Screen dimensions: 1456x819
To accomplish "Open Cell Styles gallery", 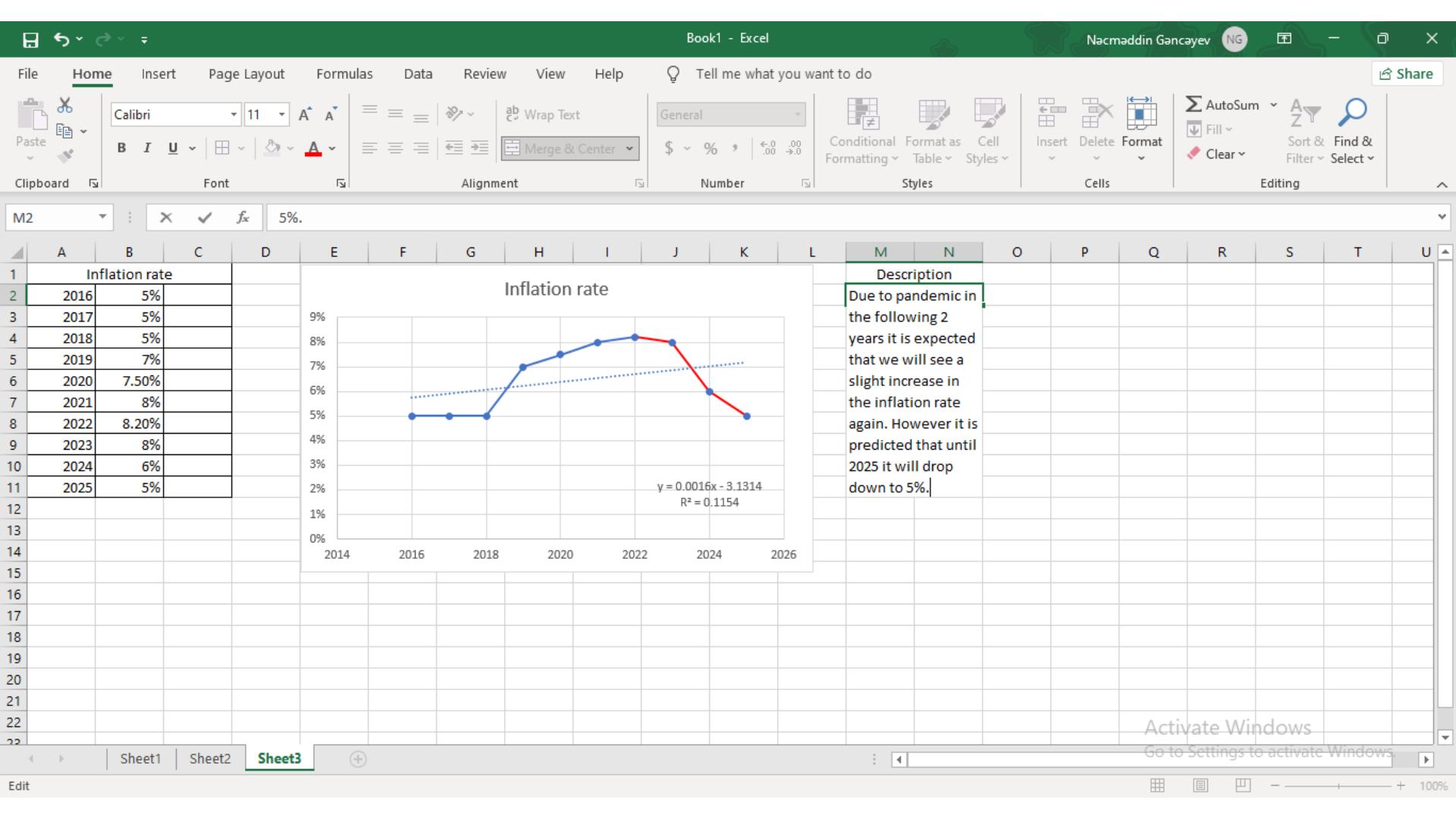I will [x=987, y=131].
